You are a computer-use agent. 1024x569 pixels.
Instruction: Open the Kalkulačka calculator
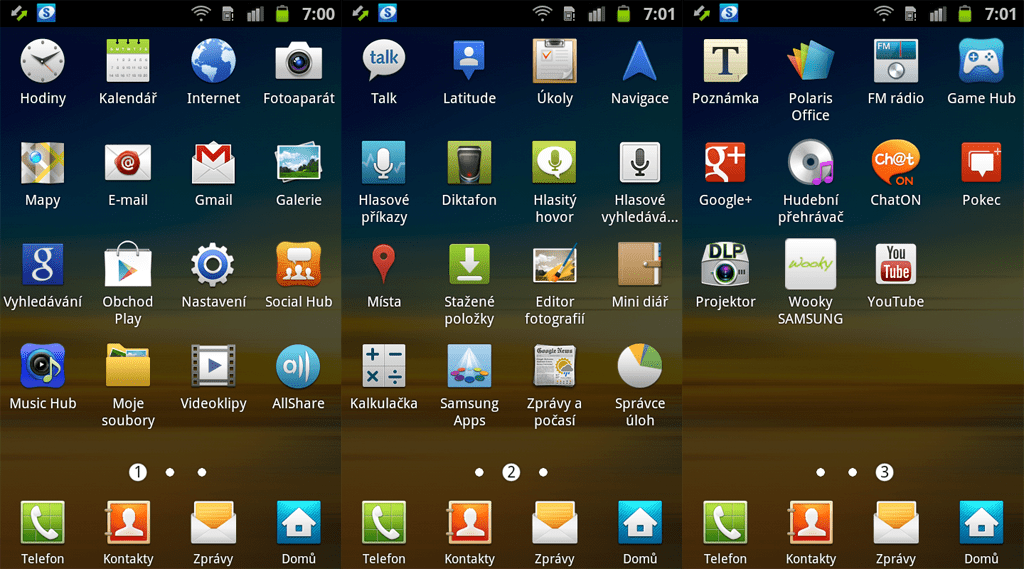click(x=384, y=366)
